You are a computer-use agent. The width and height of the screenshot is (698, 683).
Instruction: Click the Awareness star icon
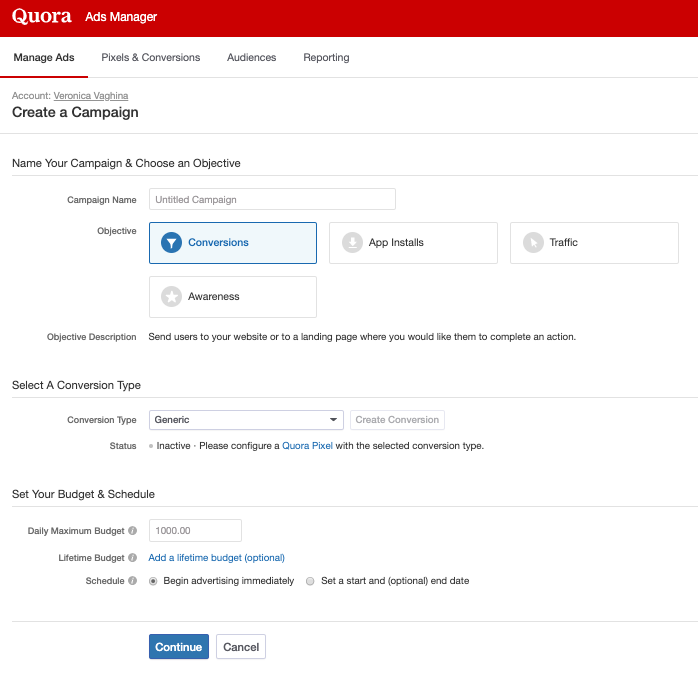(x=171, y=297)
